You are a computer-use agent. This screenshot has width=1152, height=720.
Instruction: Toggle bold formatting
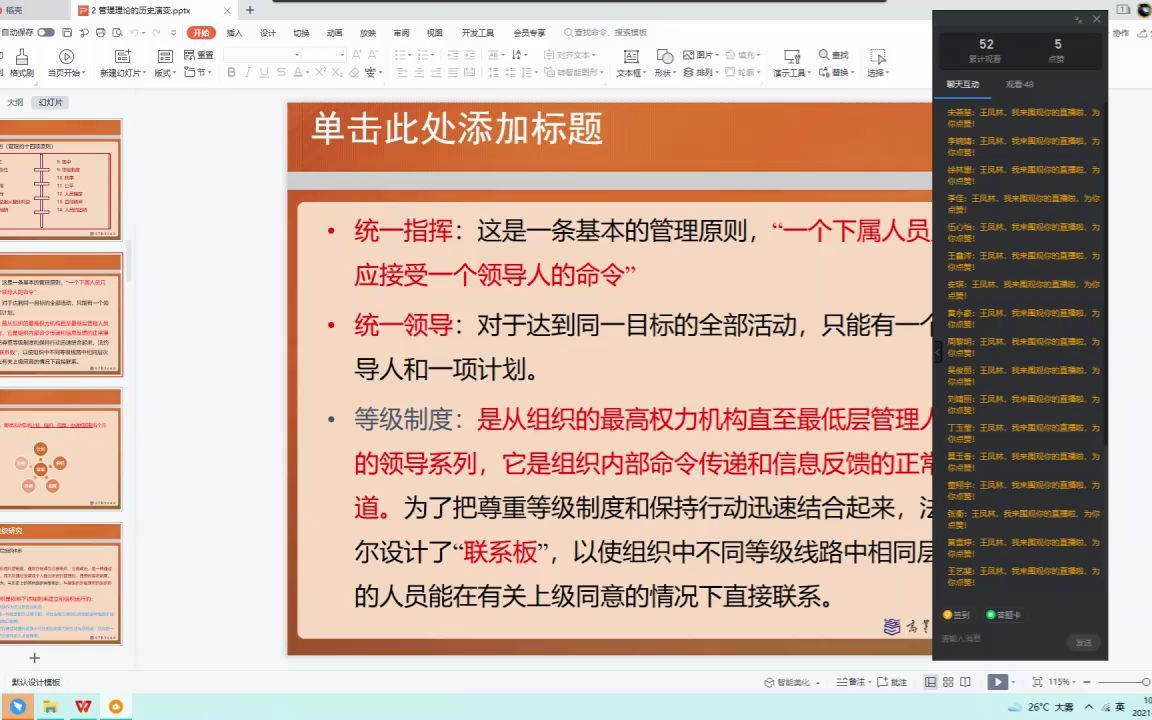(230, 71)
